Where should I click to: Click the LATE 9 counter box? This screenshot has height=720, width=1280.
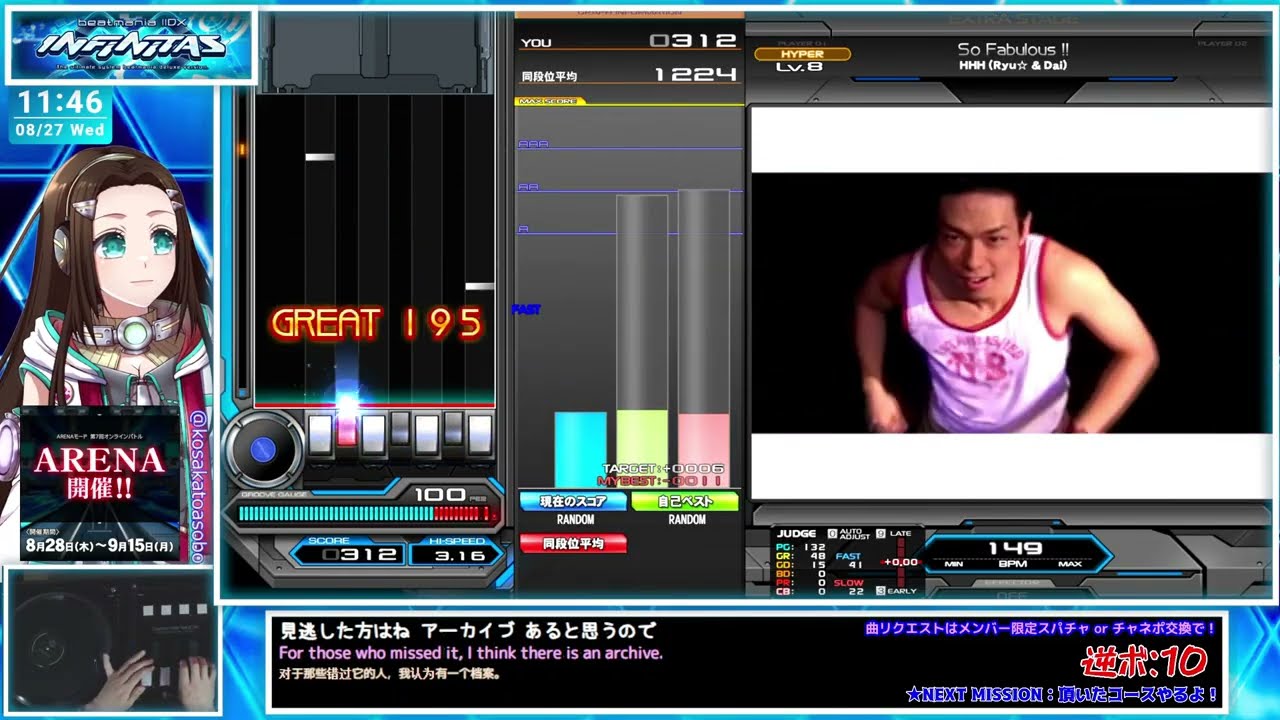(881, 534)
